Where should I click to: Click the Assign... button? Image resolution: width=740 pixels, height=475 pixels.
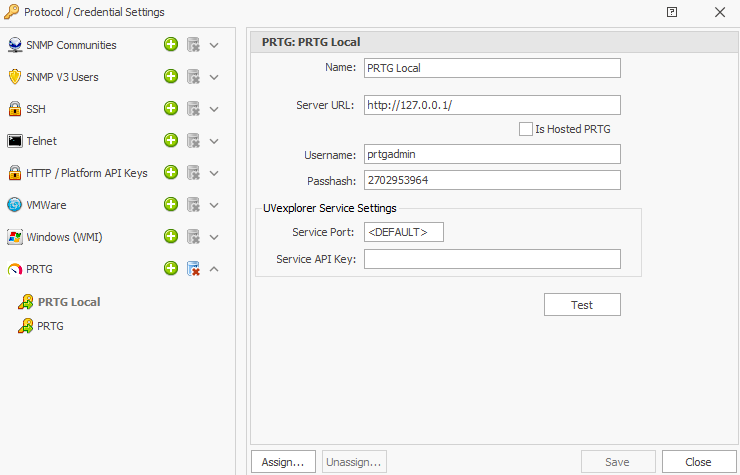pyautogui.click(x=283, y=462)
